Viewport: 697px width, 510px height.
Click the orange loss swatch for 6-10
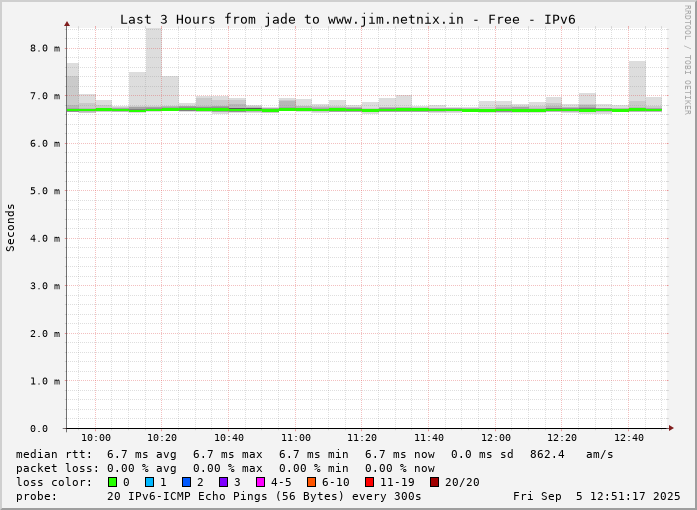click(x=312, y=482)
